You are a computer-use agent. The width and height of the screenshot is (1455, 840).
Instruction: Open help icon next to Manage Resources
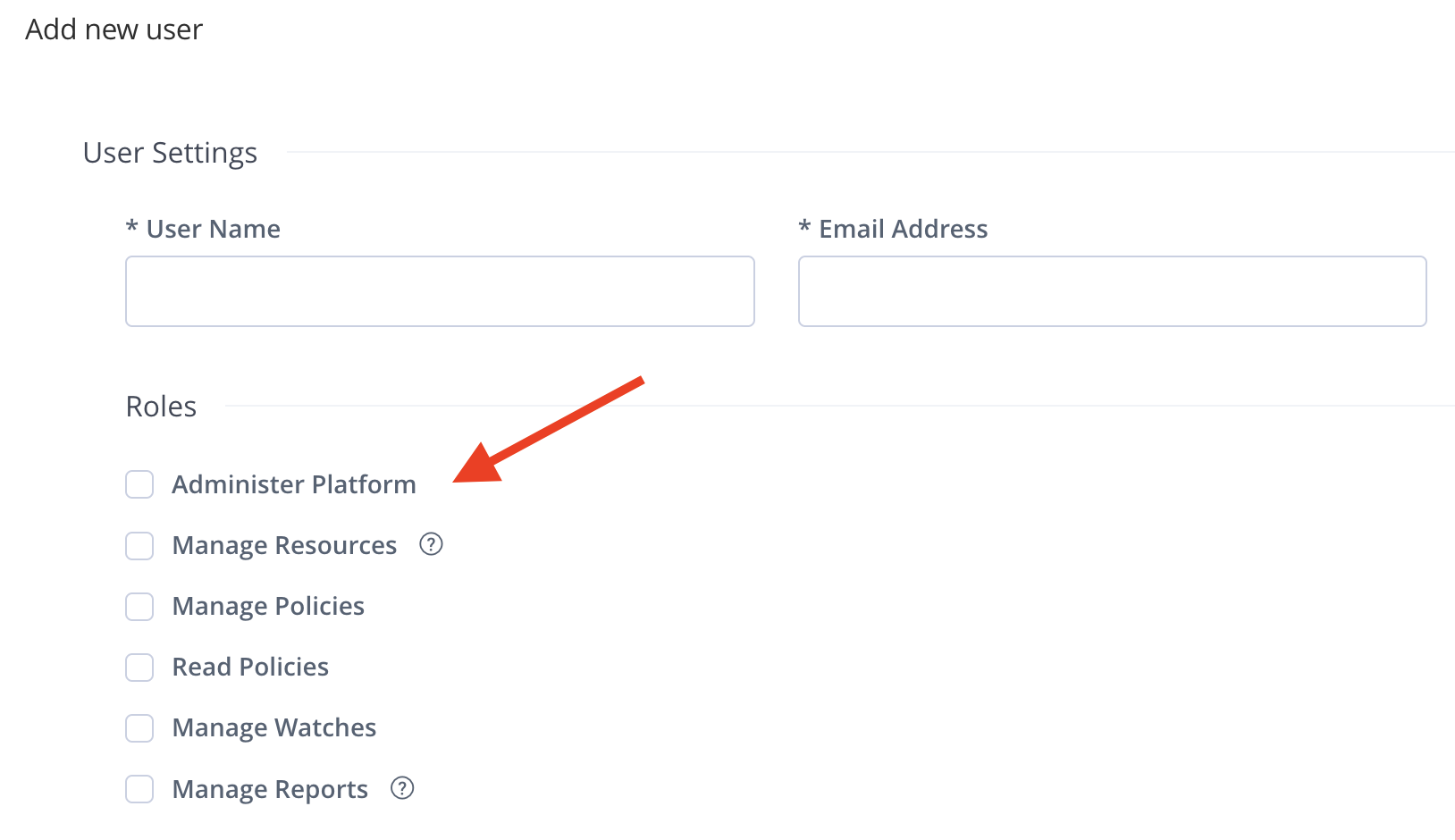tap(431, 544)
